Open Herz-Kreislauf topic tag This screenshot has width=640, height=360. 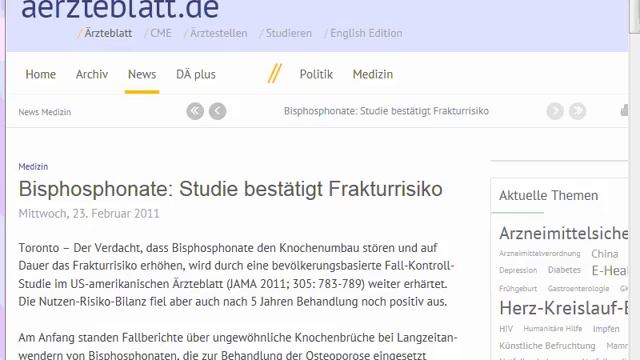click(x=563, y=308)
